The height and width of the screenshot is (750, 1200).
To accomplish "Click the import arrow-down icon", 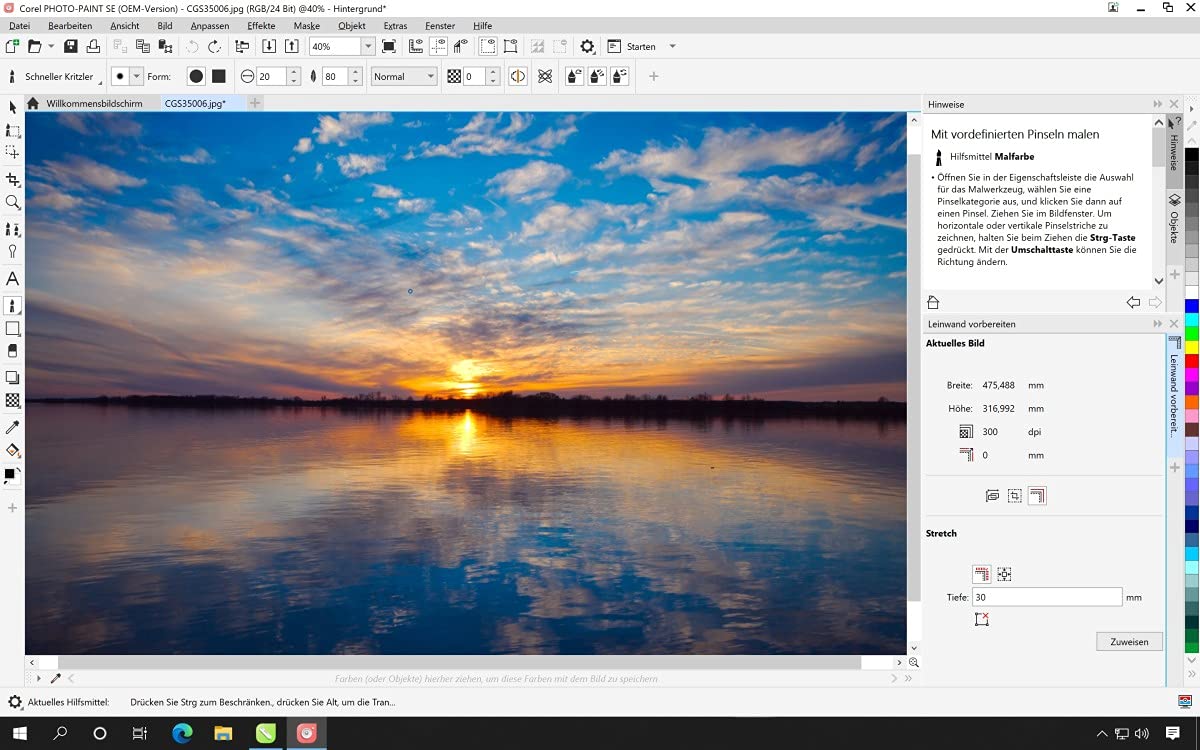I will click(269, 46).
